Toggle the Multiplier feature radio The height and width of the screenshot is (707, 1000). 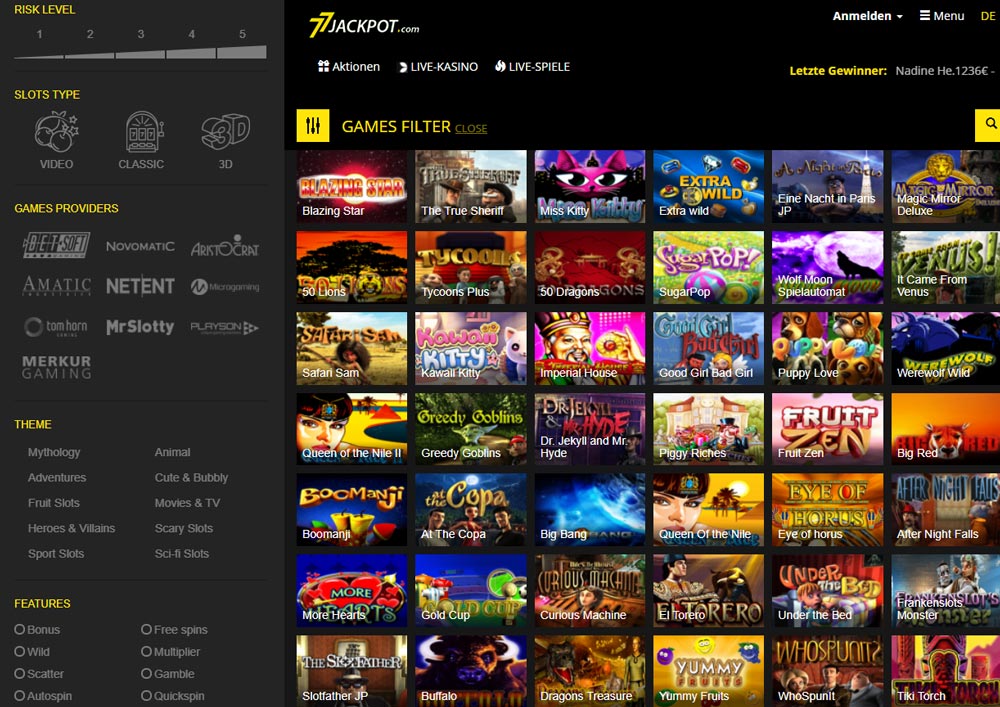tap(147, 652)
